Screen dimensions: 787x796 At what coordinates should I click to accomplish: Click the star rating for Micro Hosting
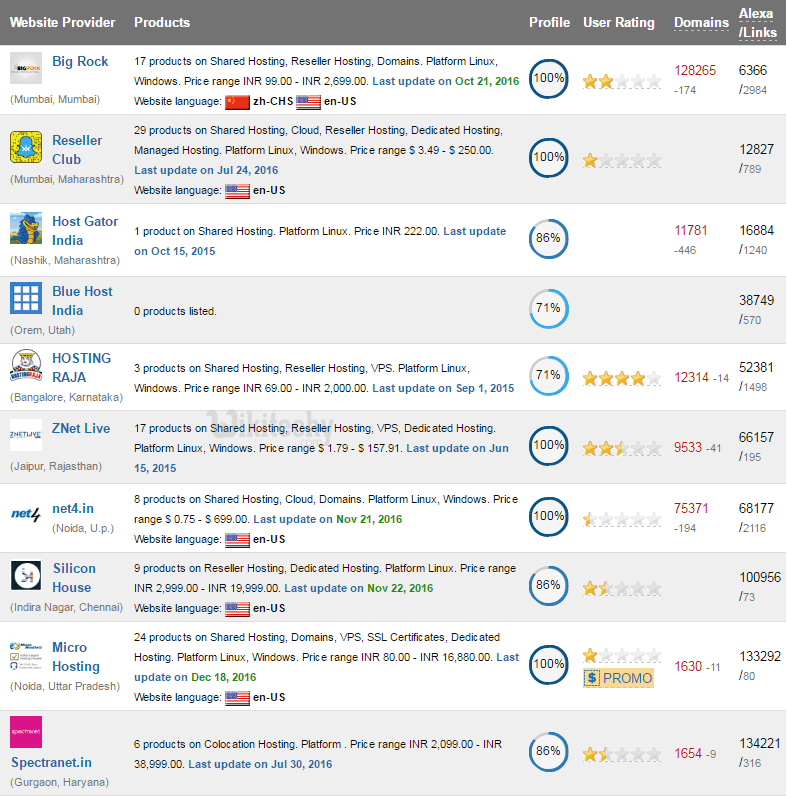(622, 655)
